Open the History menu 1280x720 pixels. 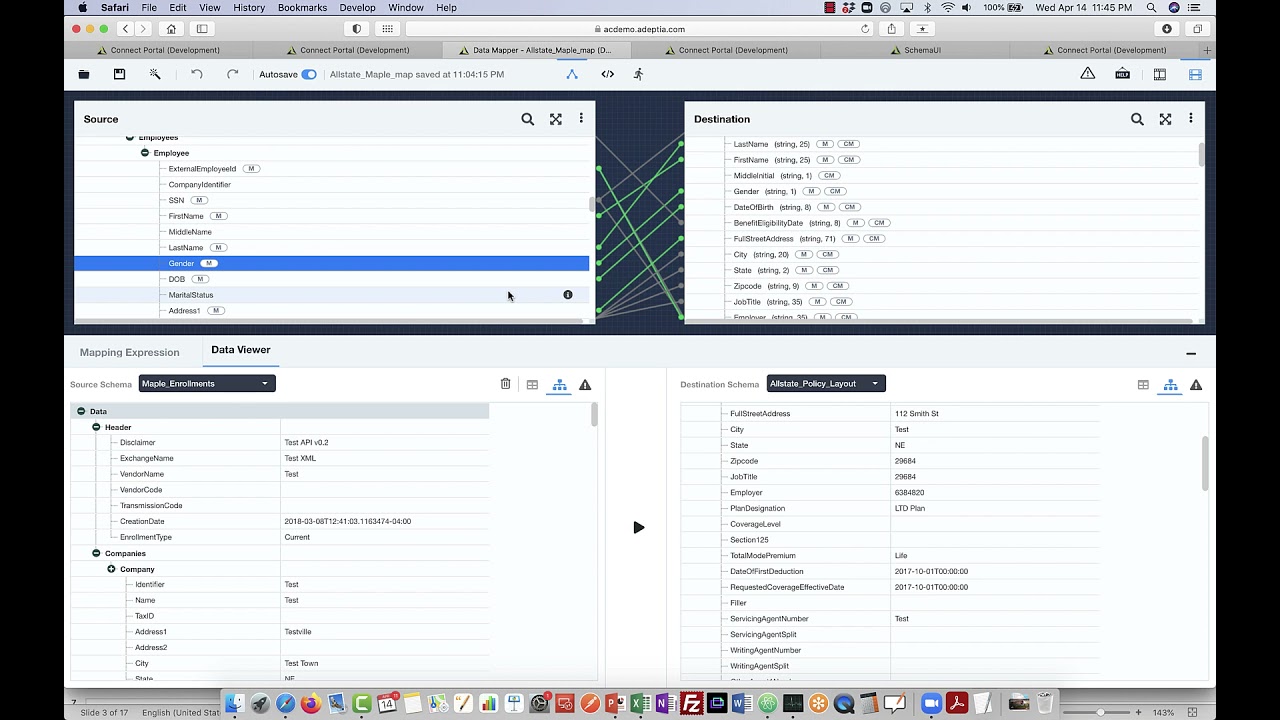(249, 7)
